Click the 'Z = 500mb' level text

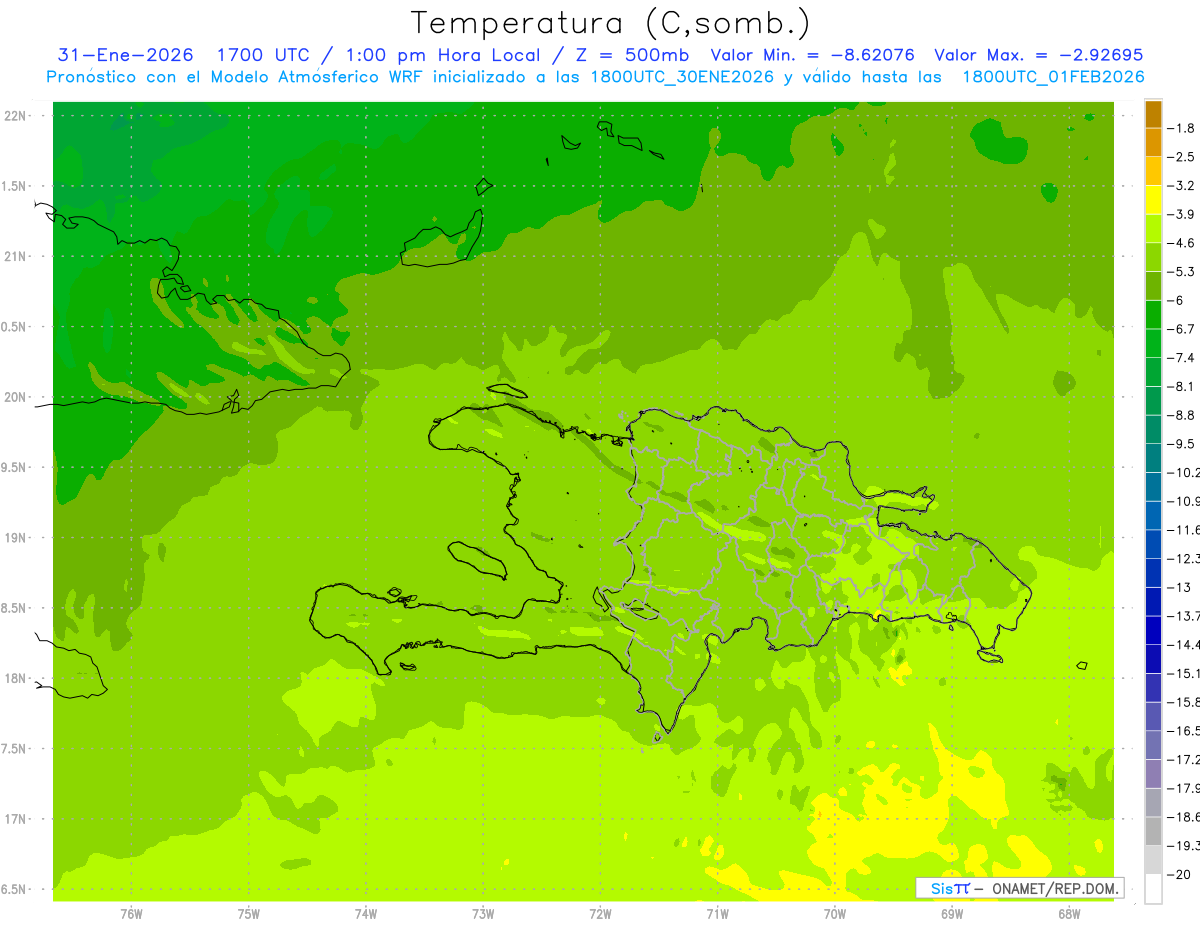pyautogui.click(x=631, y=55)
